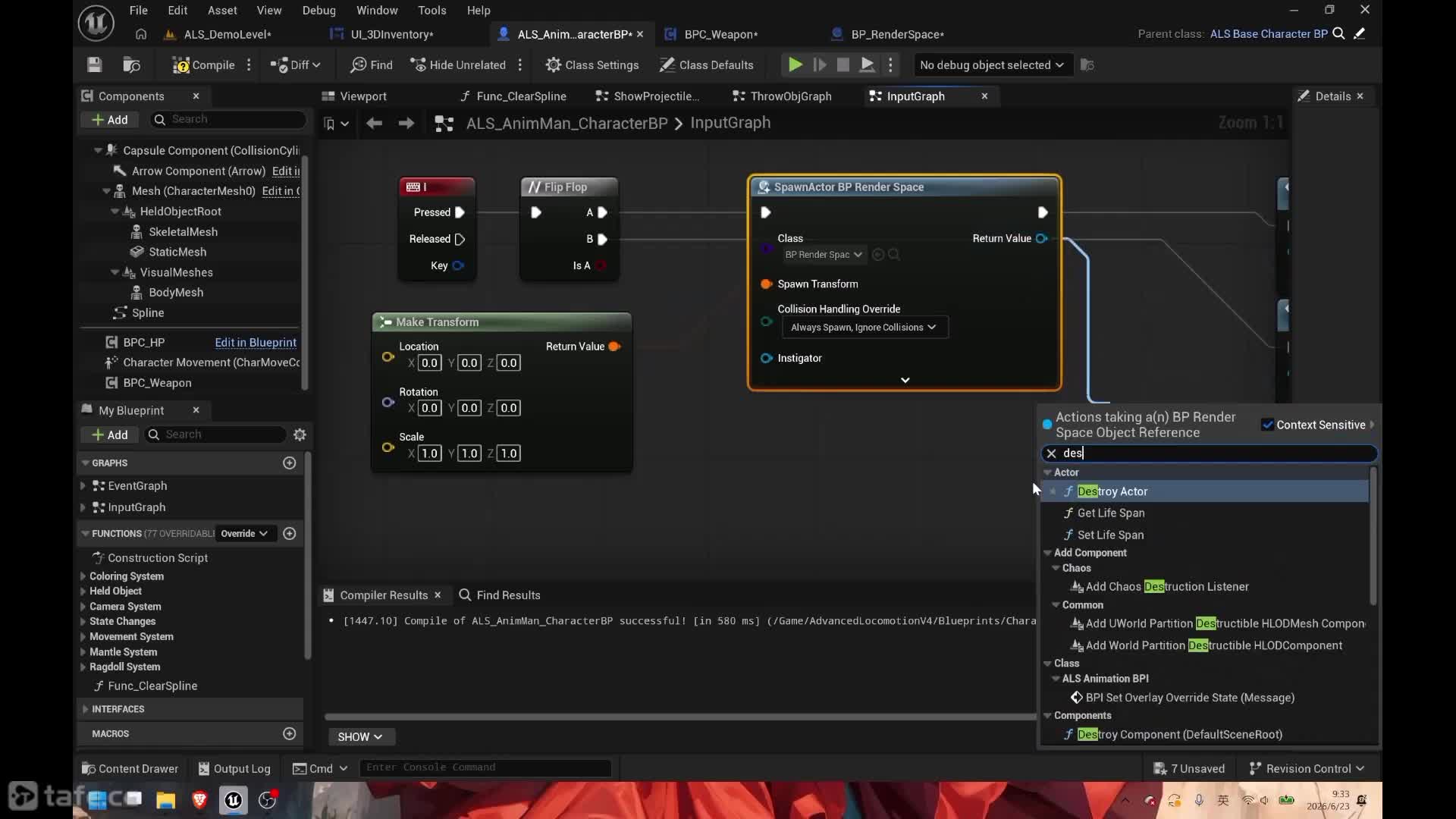Navigate back with the graph back arrow
Screen dimensions: 1456x819
(374, 124)
